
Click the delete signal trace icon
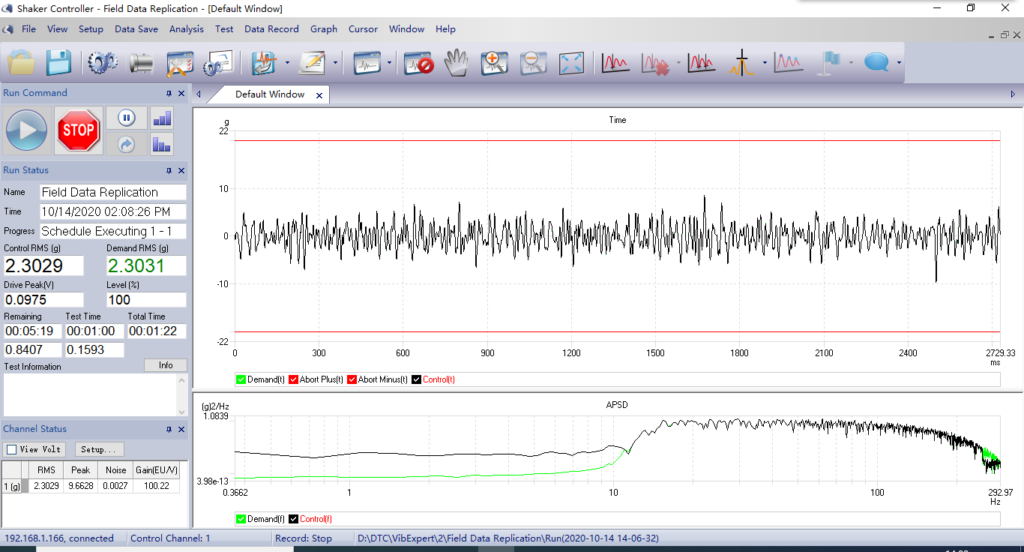(656, 63)
